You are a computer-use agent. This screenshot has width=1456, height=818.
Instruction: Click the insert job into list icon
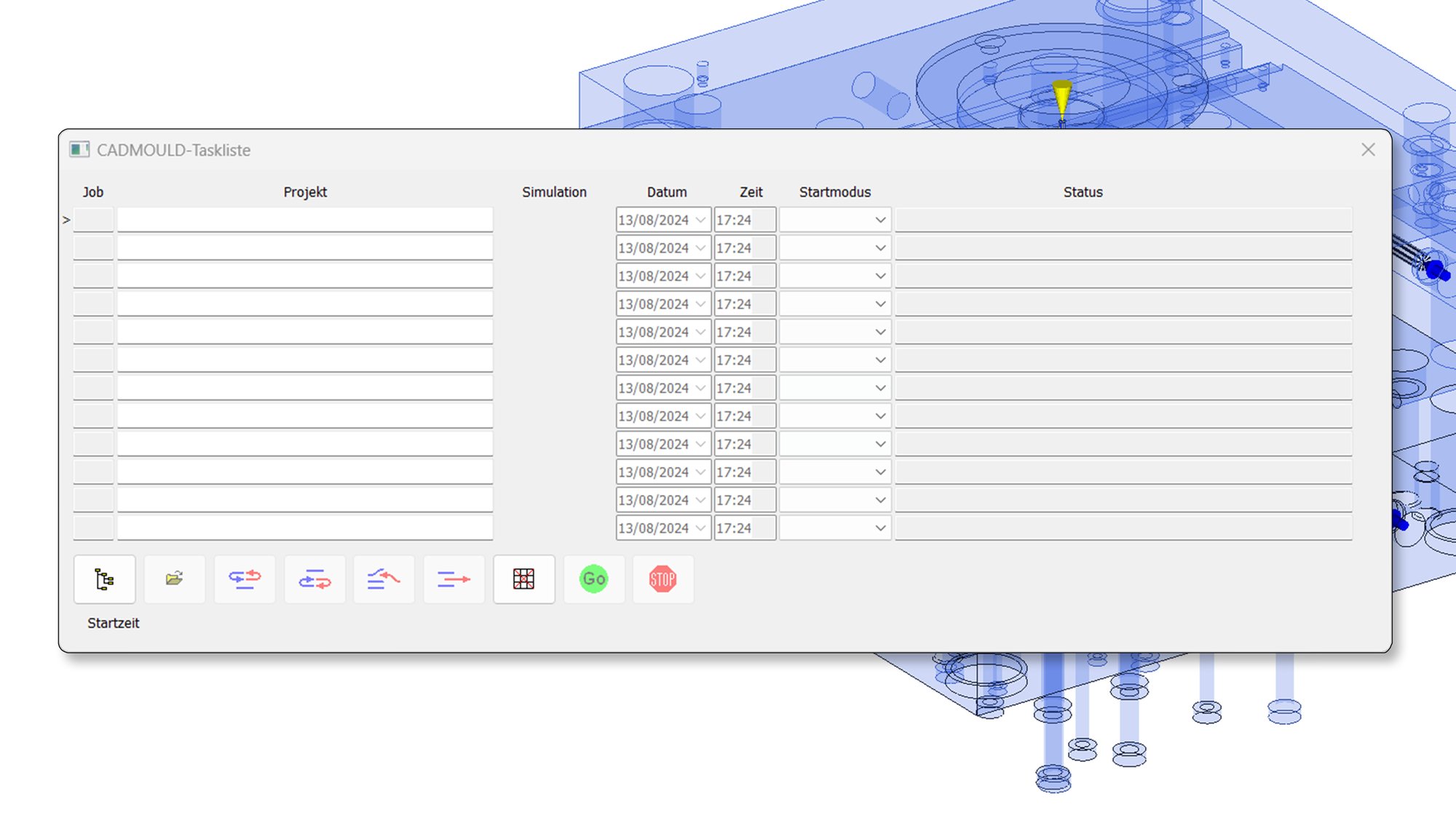coord(384,579)
